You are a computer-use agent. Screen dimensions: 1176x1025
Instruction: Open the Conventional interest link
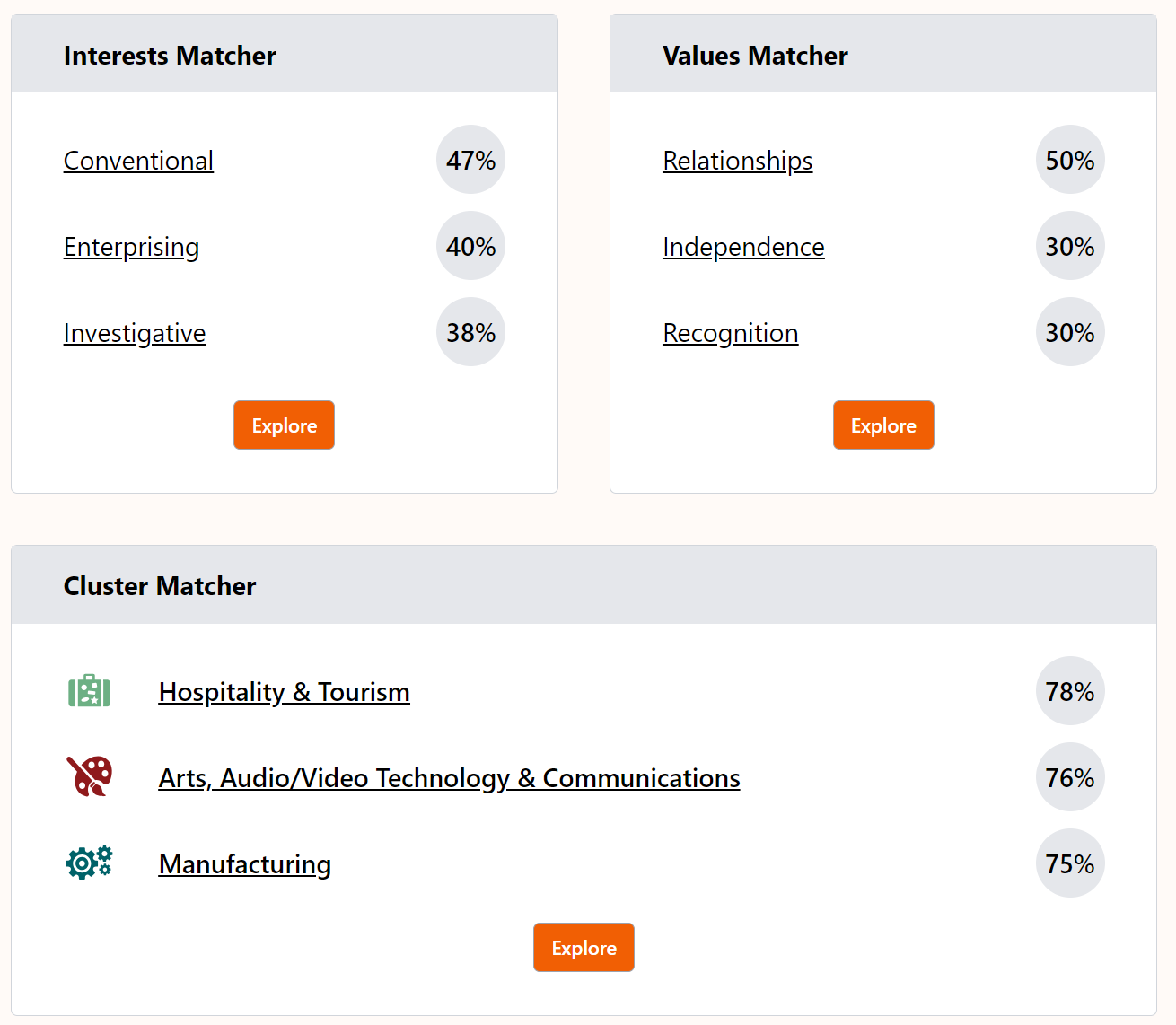coord(138,161)
